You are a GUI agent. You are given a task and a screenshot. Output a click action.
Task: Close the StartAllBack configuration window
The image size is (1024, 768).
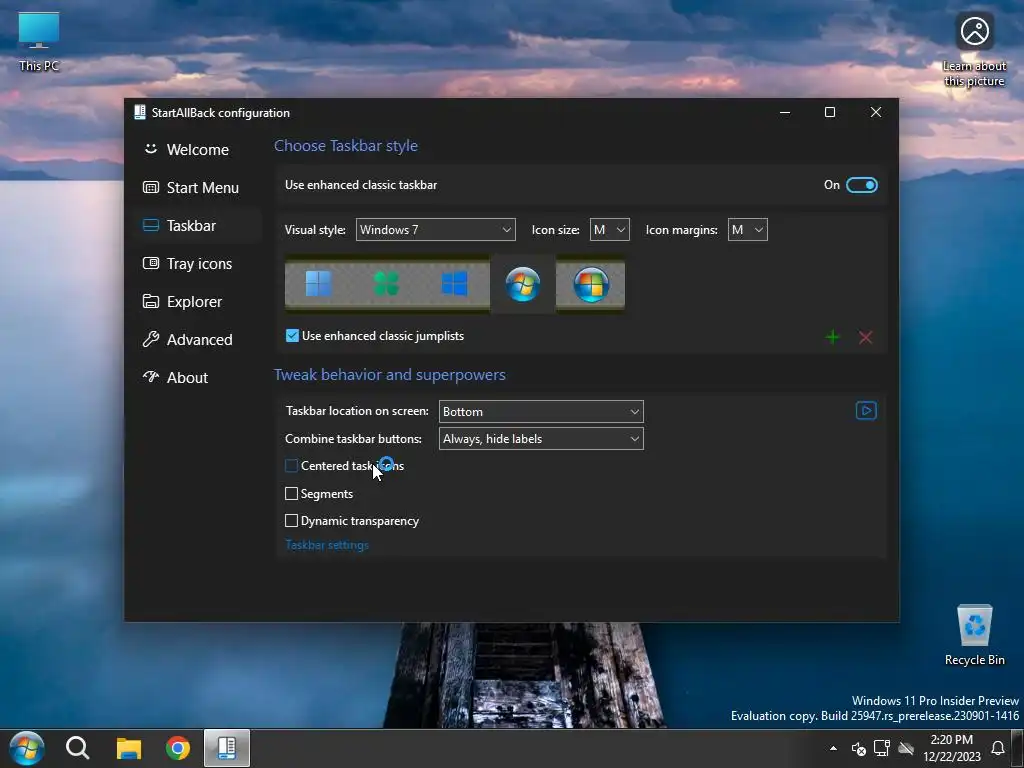point(876,112)
